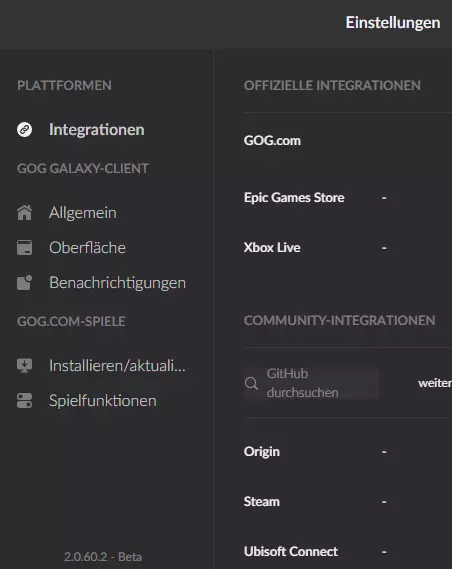The image size is (452, 569).
Task: Select the GOG.com integration entry
Action: coord(272,140)
